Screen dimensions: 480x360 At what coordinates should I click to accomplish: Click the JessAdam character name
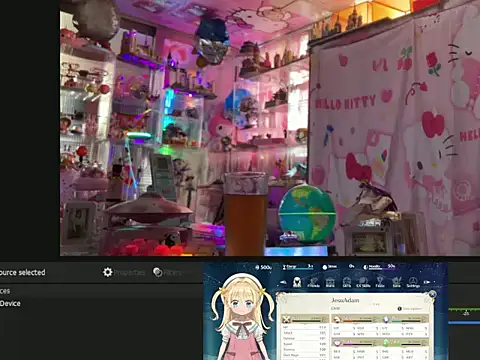point(345,300)
